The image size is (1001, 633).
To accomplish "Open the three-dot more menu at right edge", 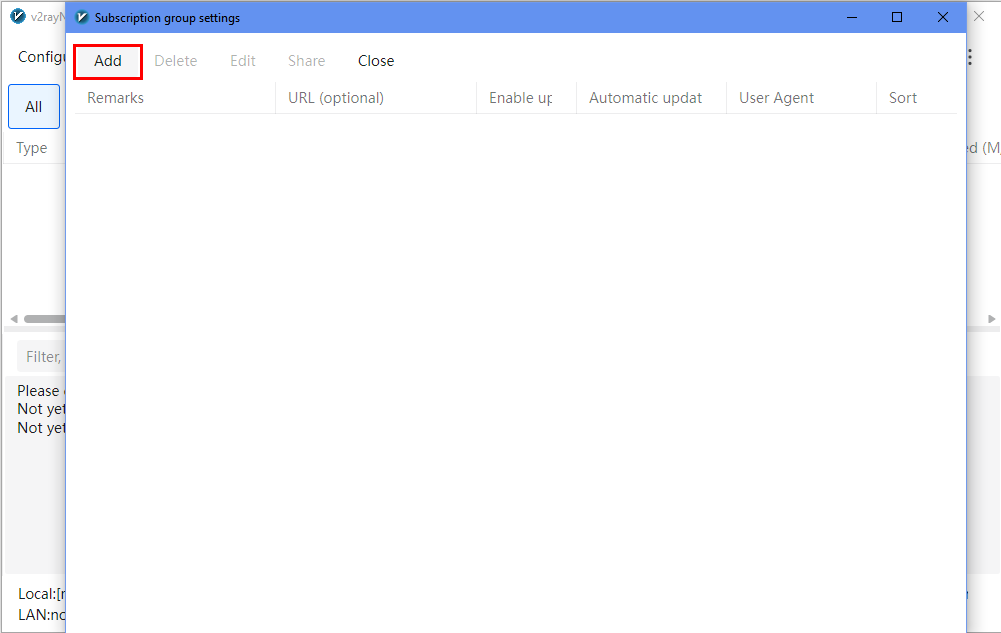I will tap(969, 58).
